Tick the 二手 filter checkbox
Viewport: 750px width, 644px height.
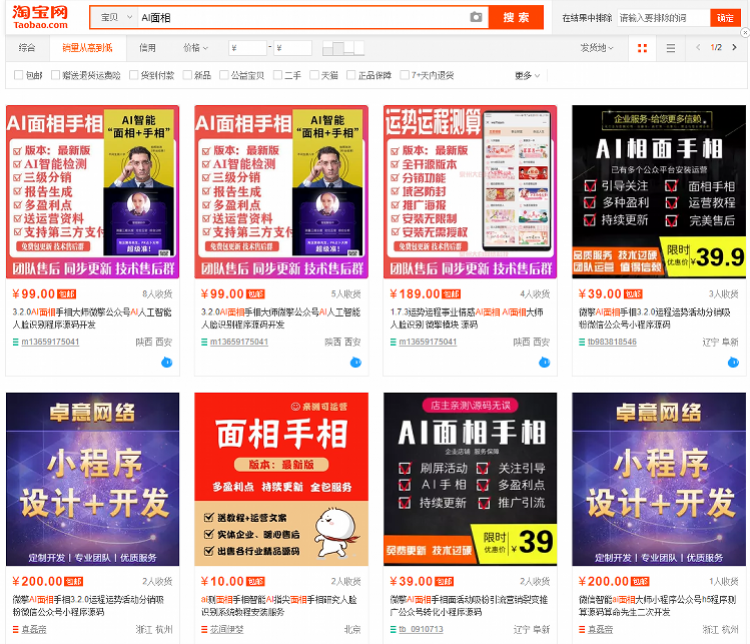coord(277,75)
